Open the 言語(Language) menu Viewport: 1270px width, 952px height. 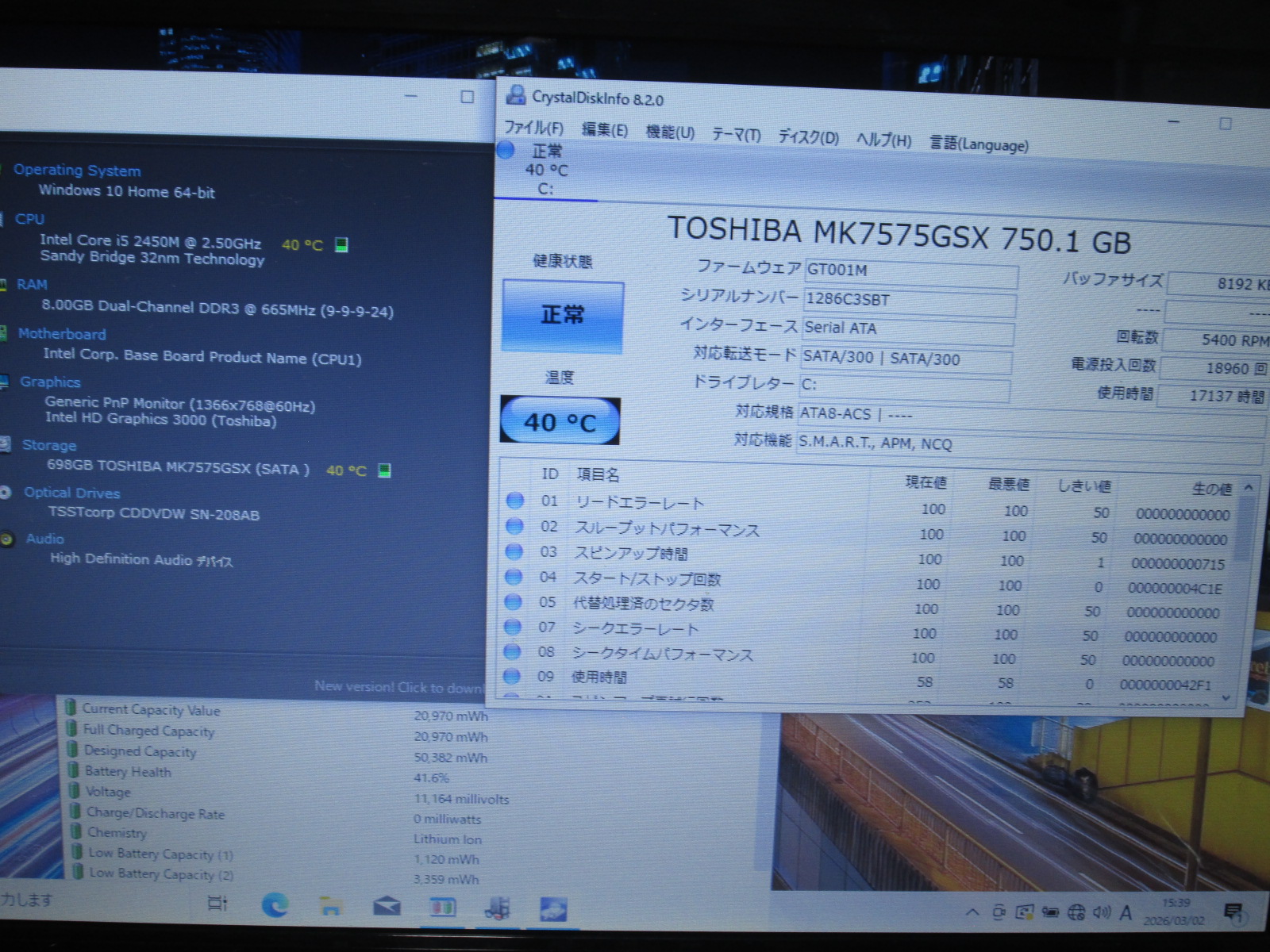979,144
